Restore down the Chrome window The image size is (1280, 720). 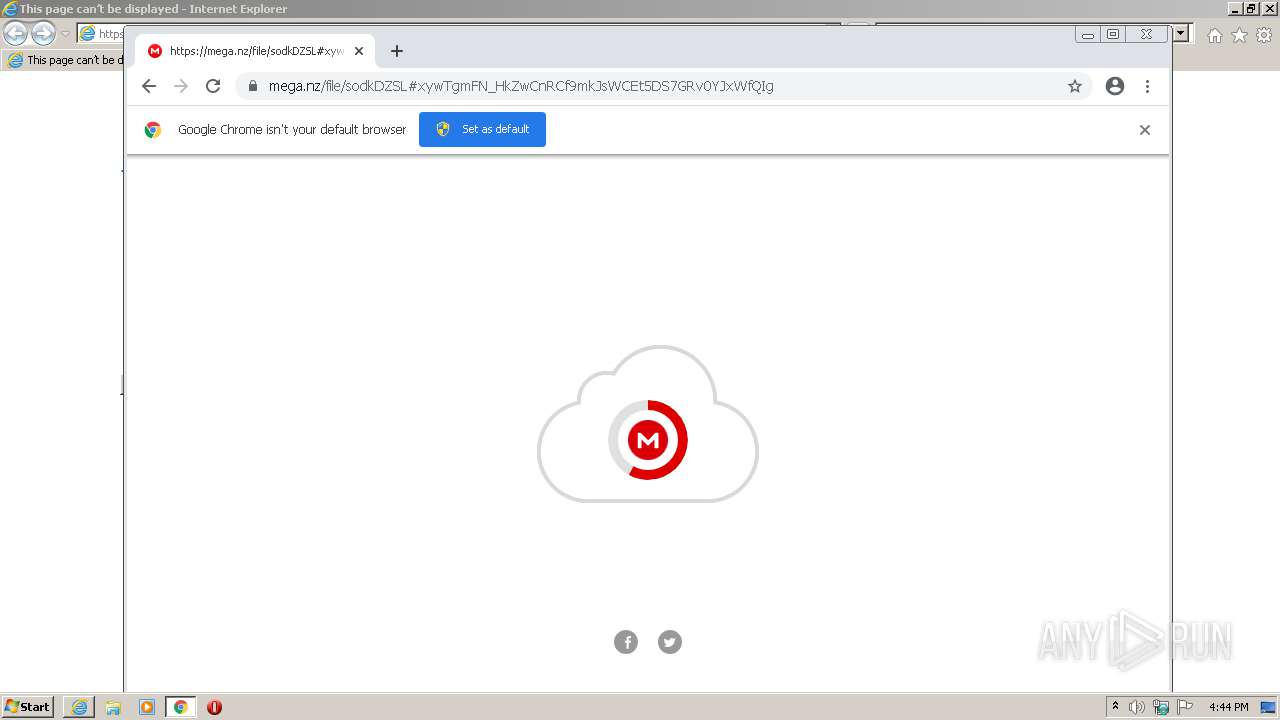pyautogui.click(x=1113, y=34)
